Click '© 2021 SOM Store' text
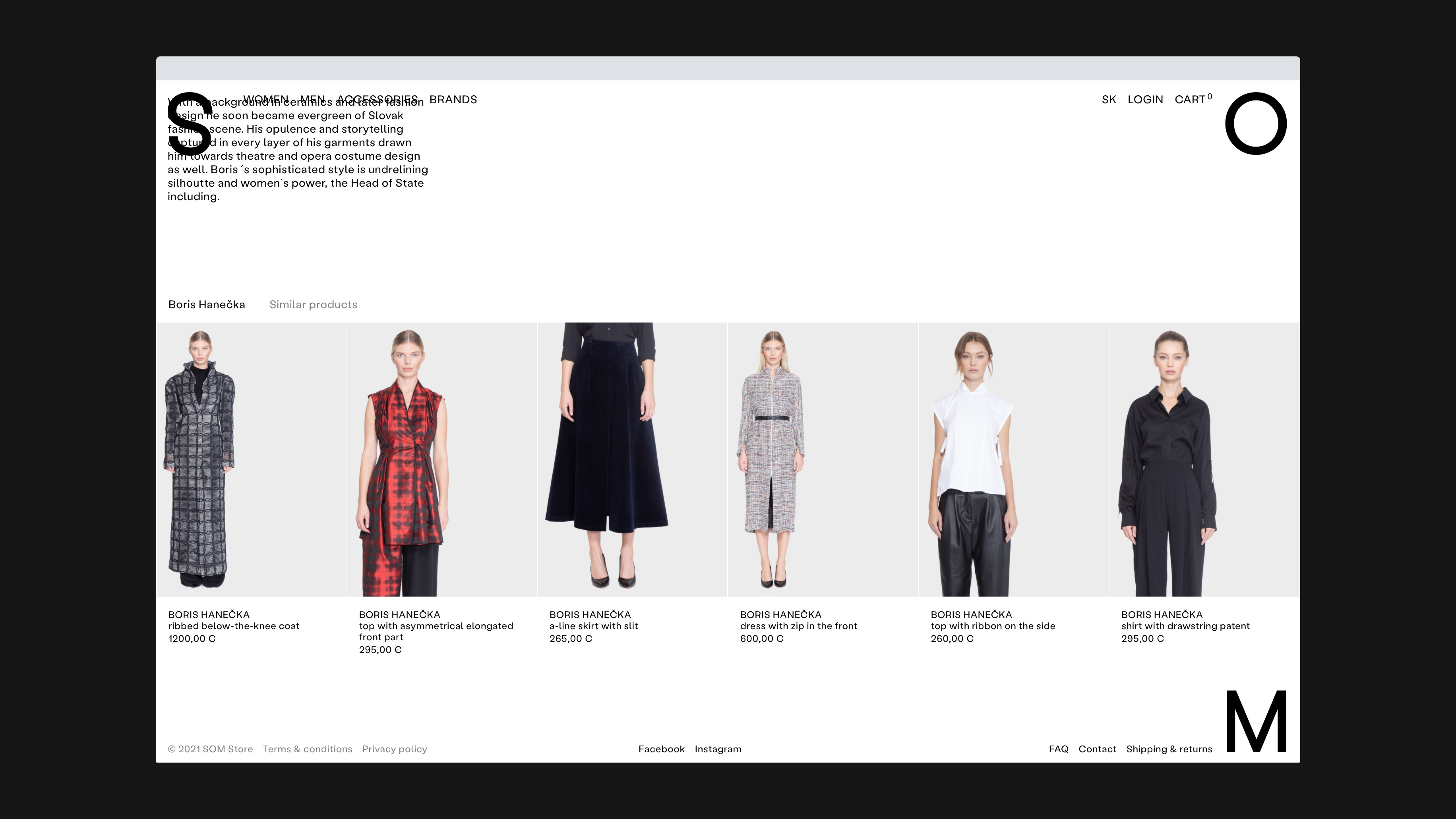 210,749
